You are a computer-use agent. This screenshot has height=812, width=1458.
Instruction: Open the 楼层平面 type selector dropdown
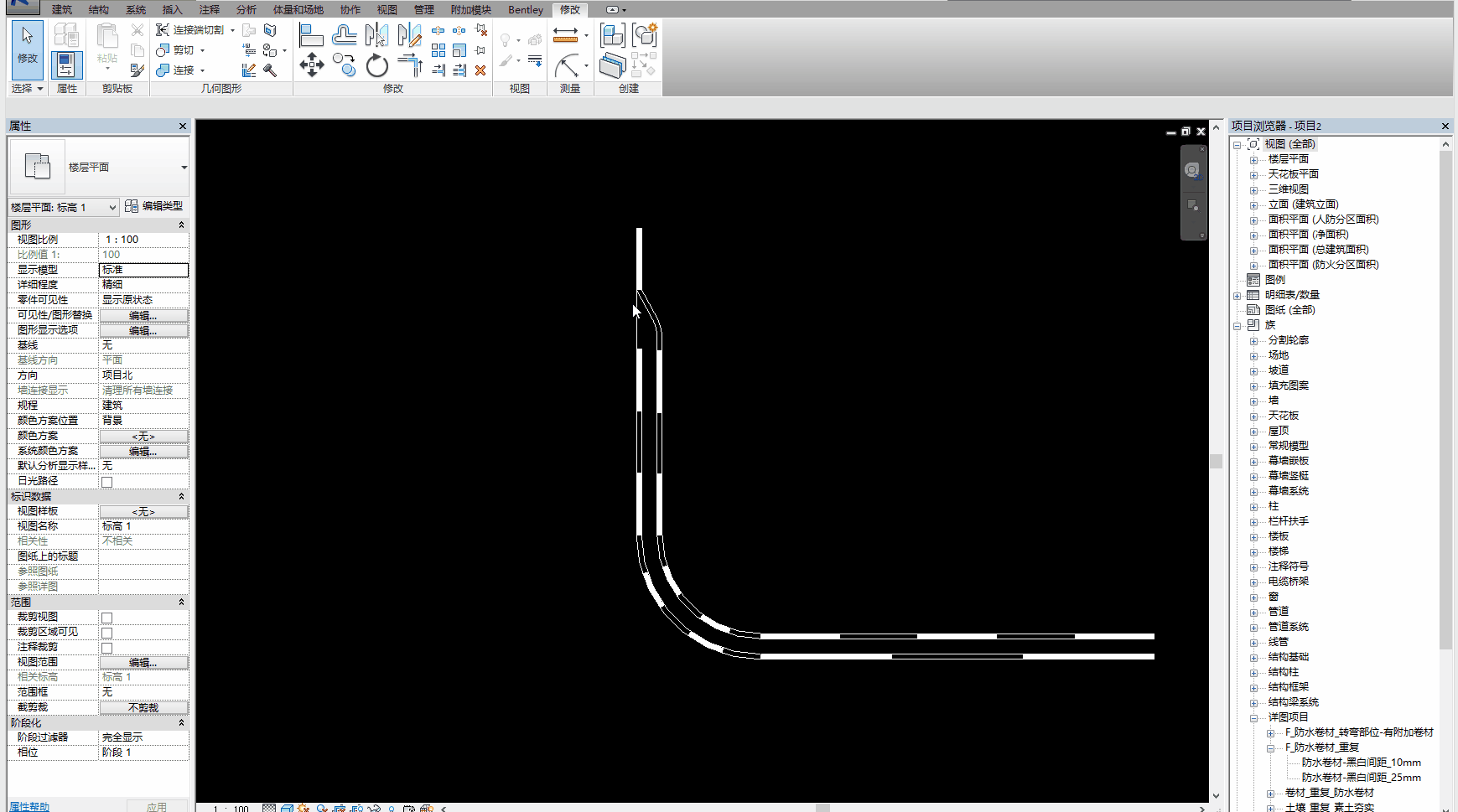(x=184, y=168)
